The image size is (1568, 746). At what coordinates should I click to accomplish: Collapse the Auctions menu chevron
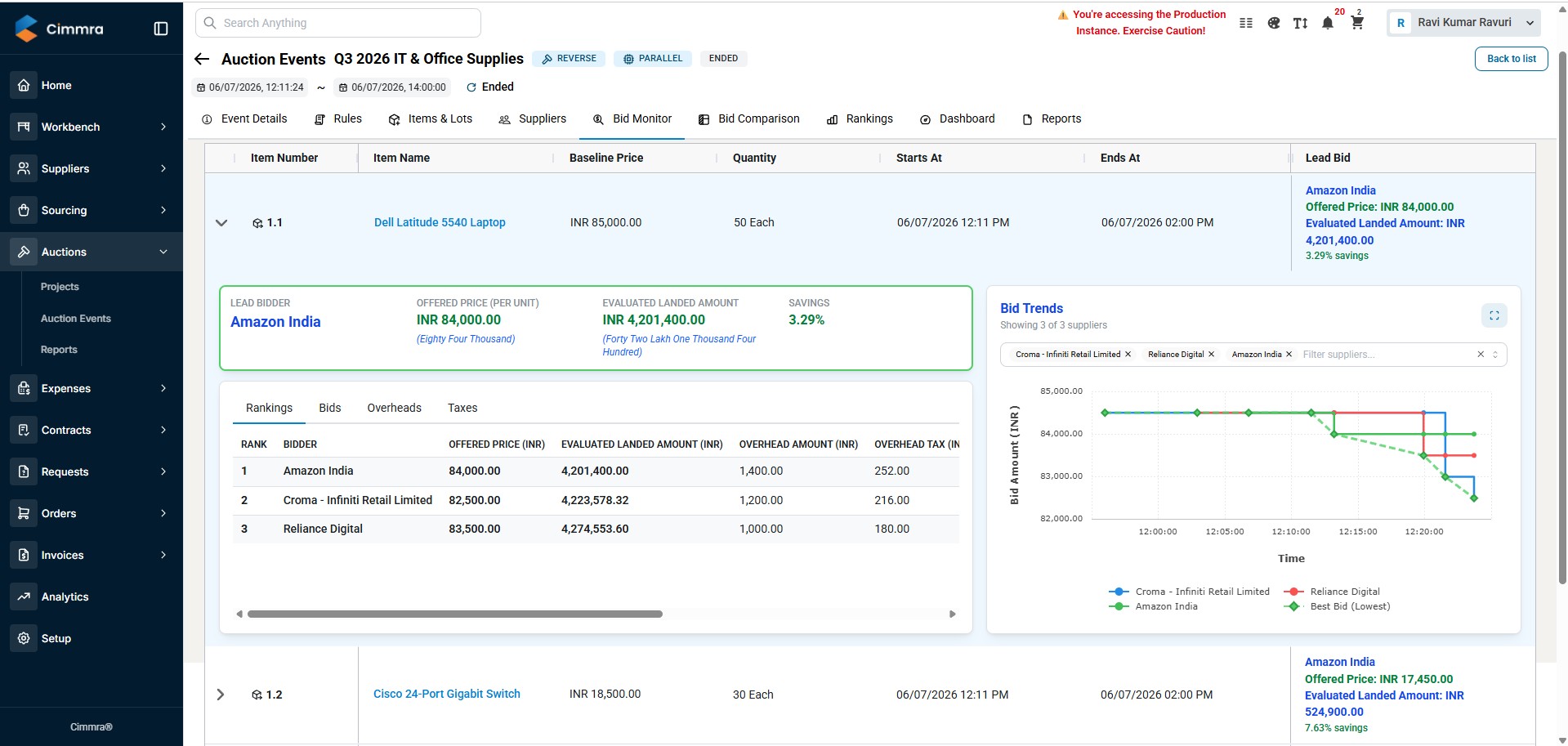tap(163, 252)
